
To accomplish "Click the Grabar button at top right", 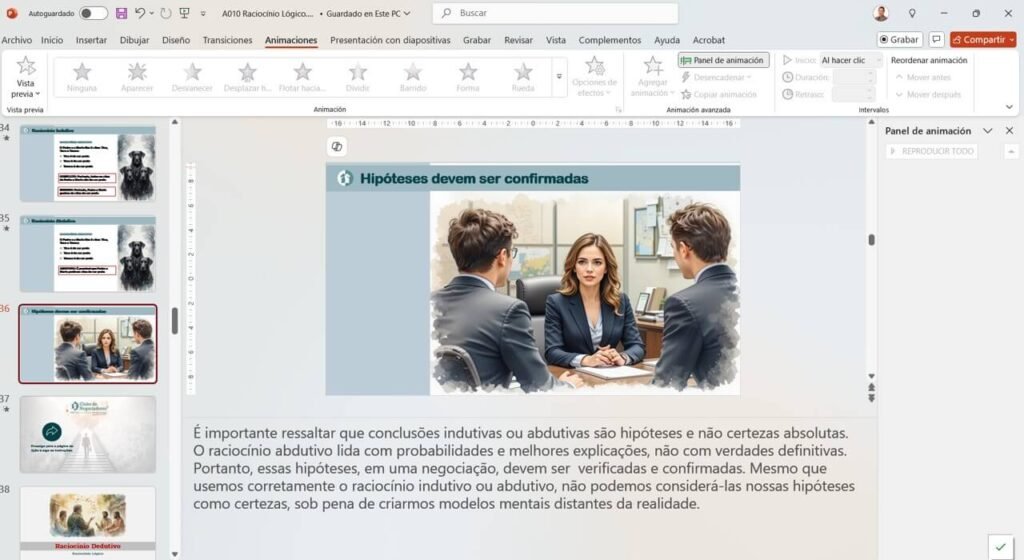I will tap(899, 40).
